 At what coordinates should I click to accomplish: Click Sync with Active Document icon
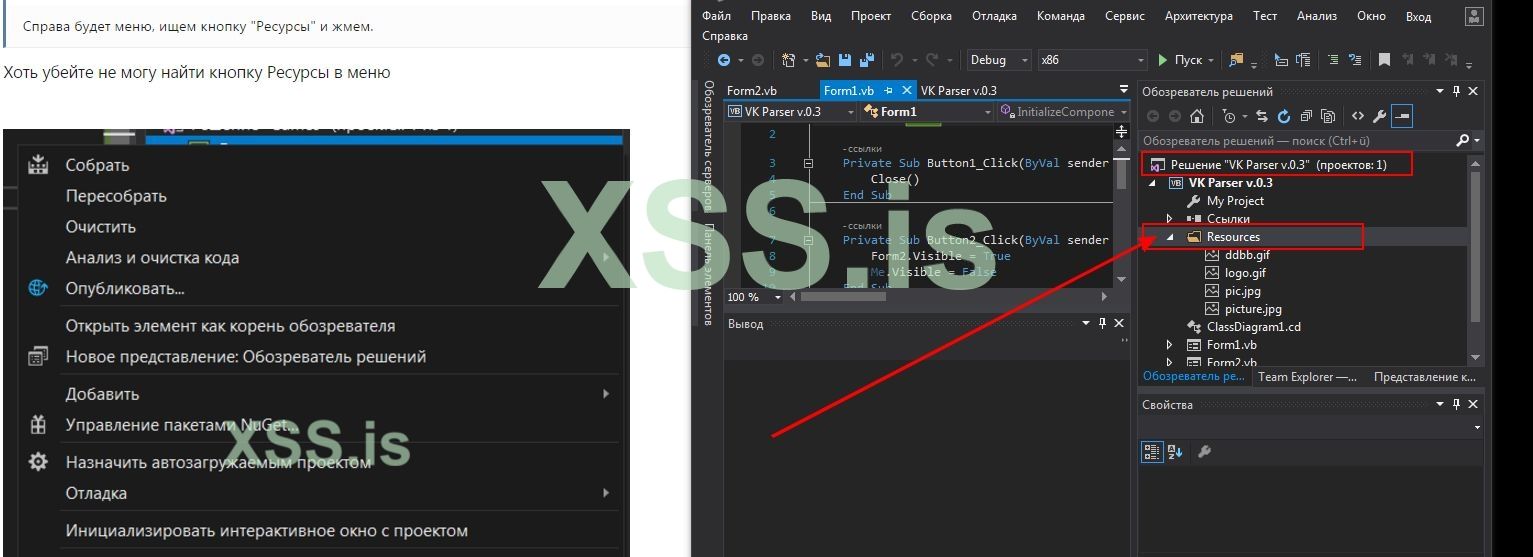pos(1262,116)
